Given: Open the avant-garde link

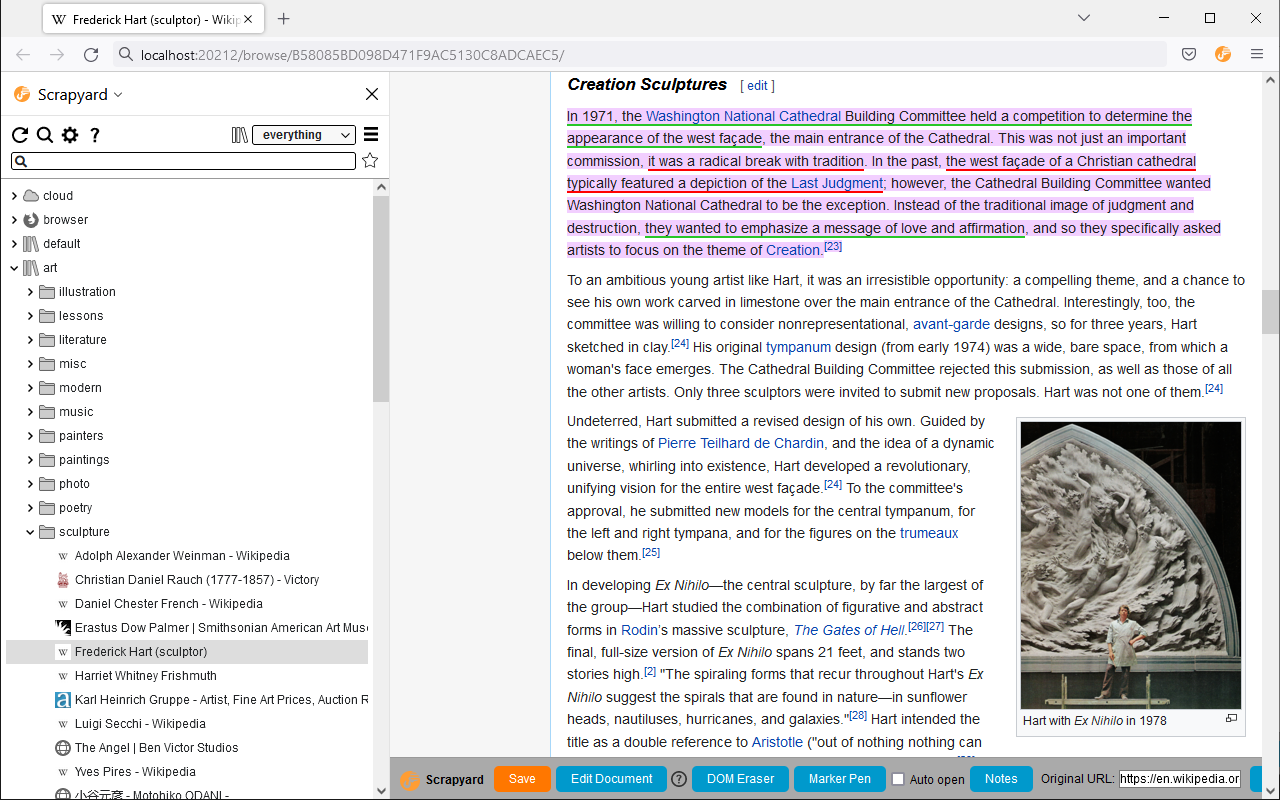Looking at the screenshot, I should click(x=951, y=324).
